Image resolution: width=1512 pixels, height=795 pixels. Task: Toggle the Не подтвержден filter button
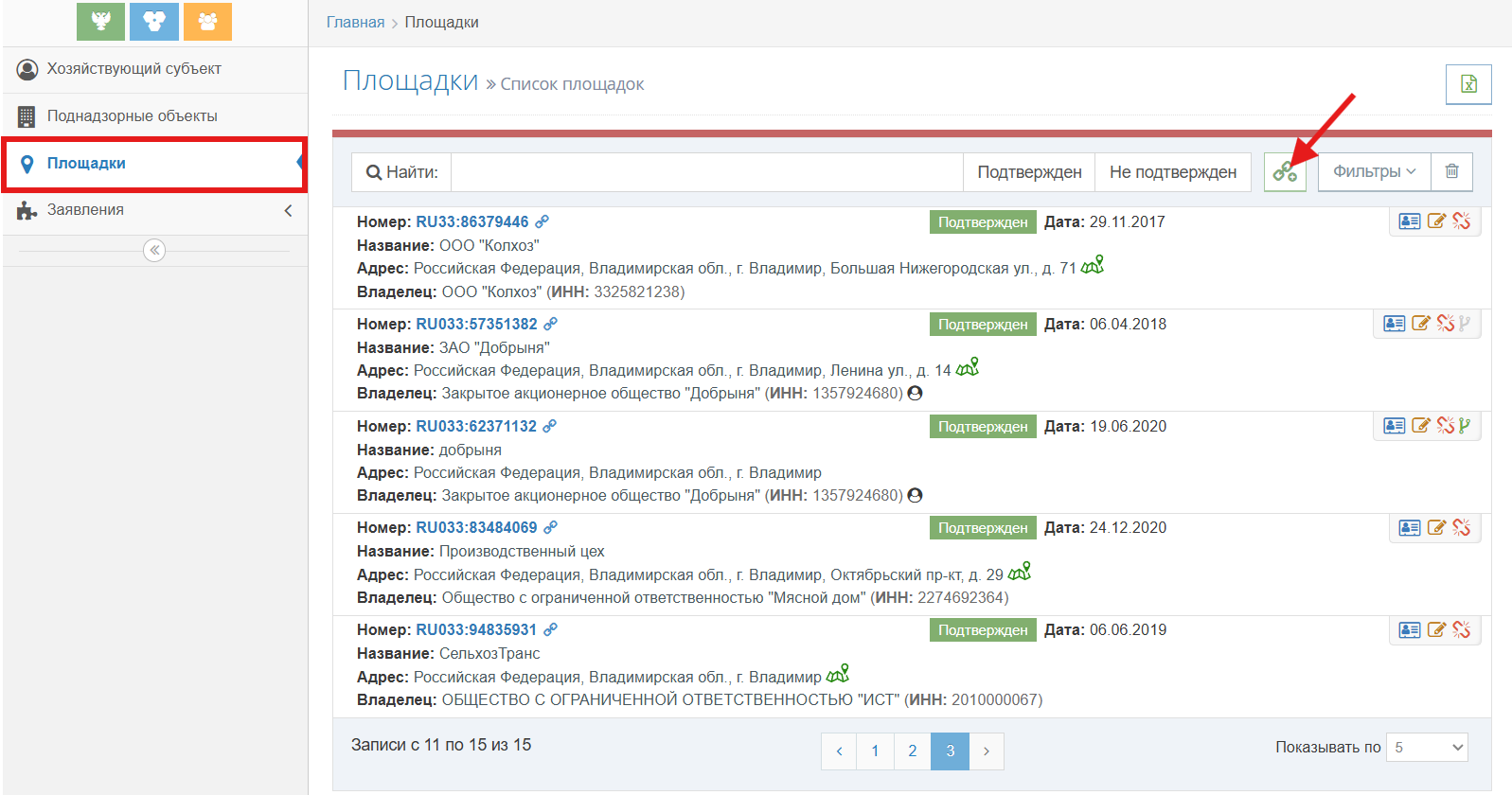tap(1172, 172)
